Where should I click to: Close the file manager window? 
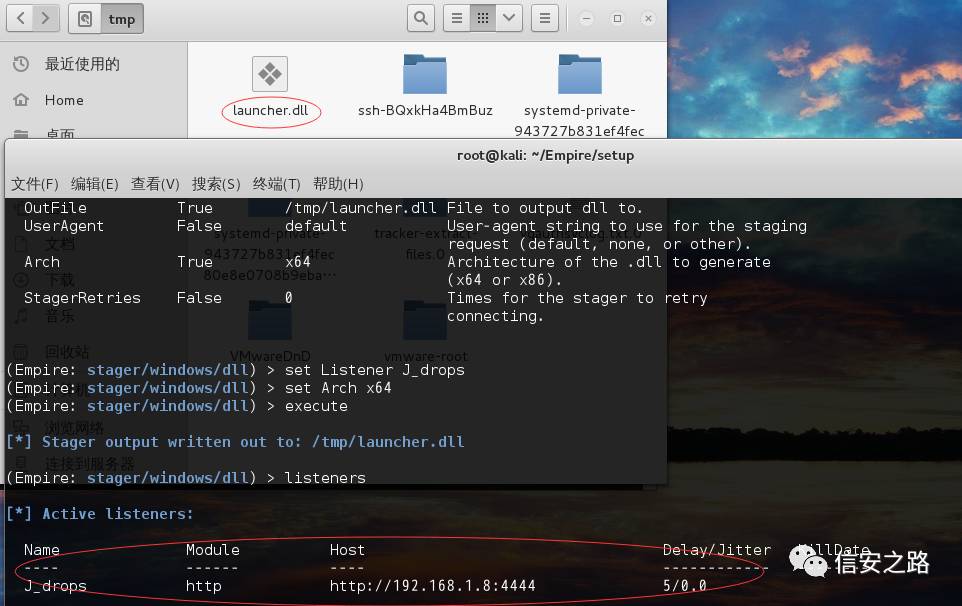coord(648,18)
